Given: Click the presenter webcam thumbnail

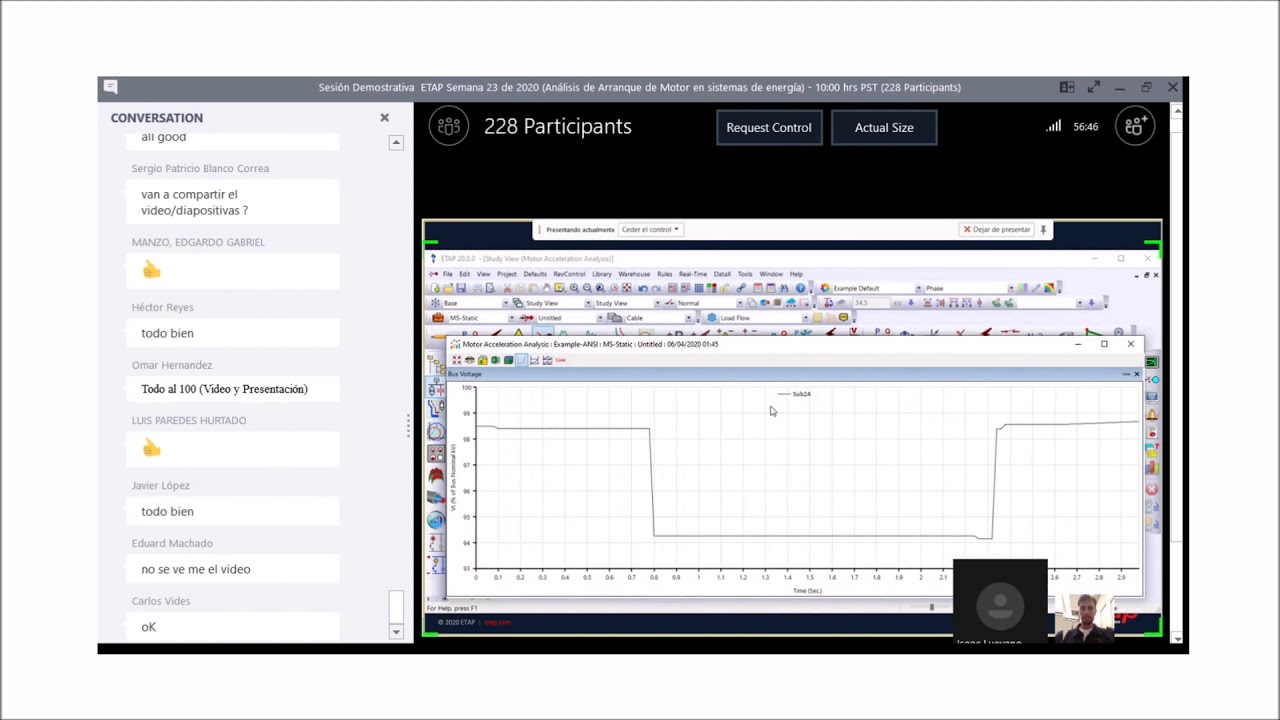Looking at the screenshot, I should point(1085,617).
